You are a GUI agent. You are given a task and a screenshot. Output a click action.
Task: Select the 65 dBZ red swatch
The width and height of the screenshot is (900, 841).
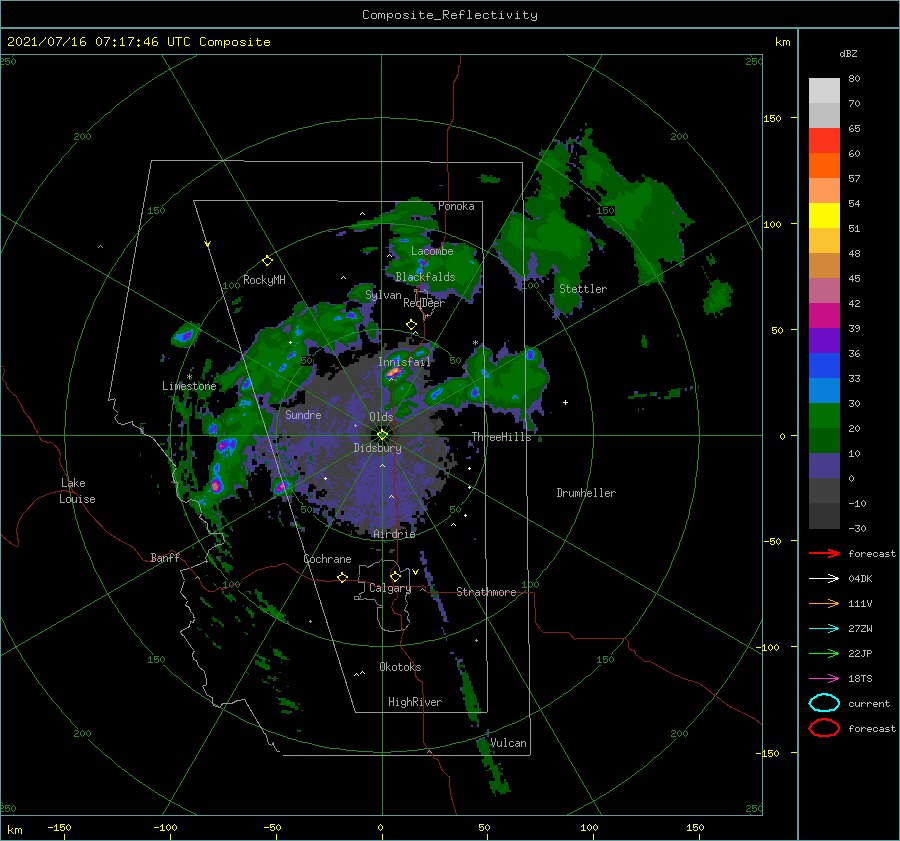coord(824,141)
